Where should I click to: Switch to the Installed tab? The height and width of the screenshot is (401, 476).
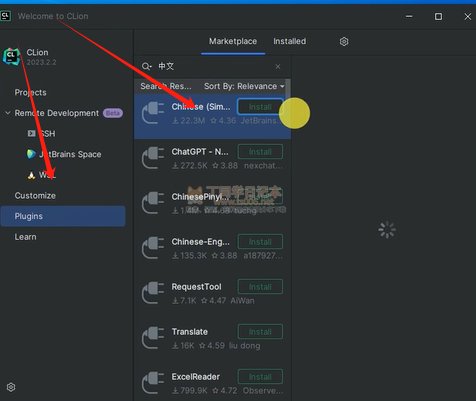point(289,41)
